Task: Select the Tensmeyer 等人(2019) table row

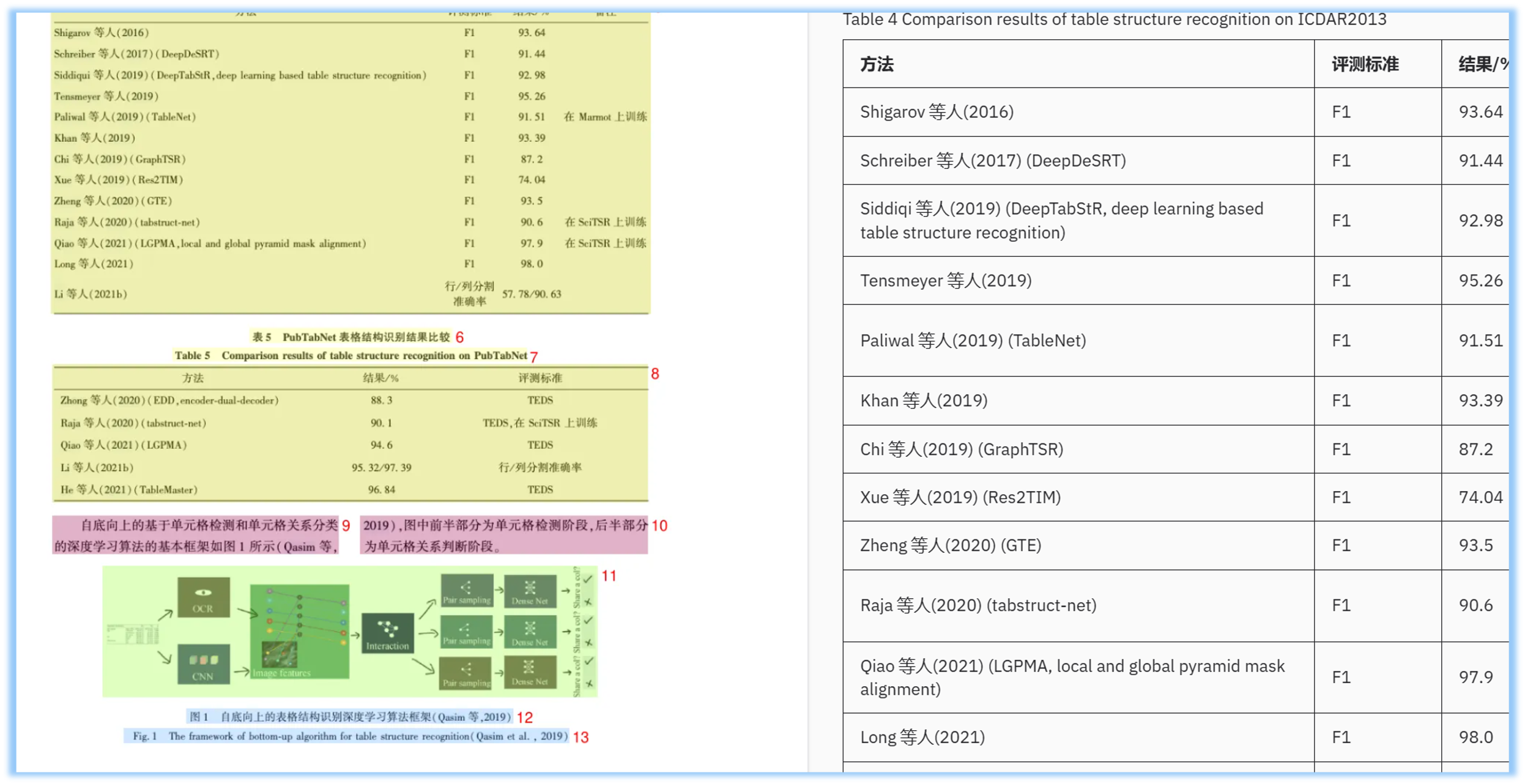Action: [945, 281]
